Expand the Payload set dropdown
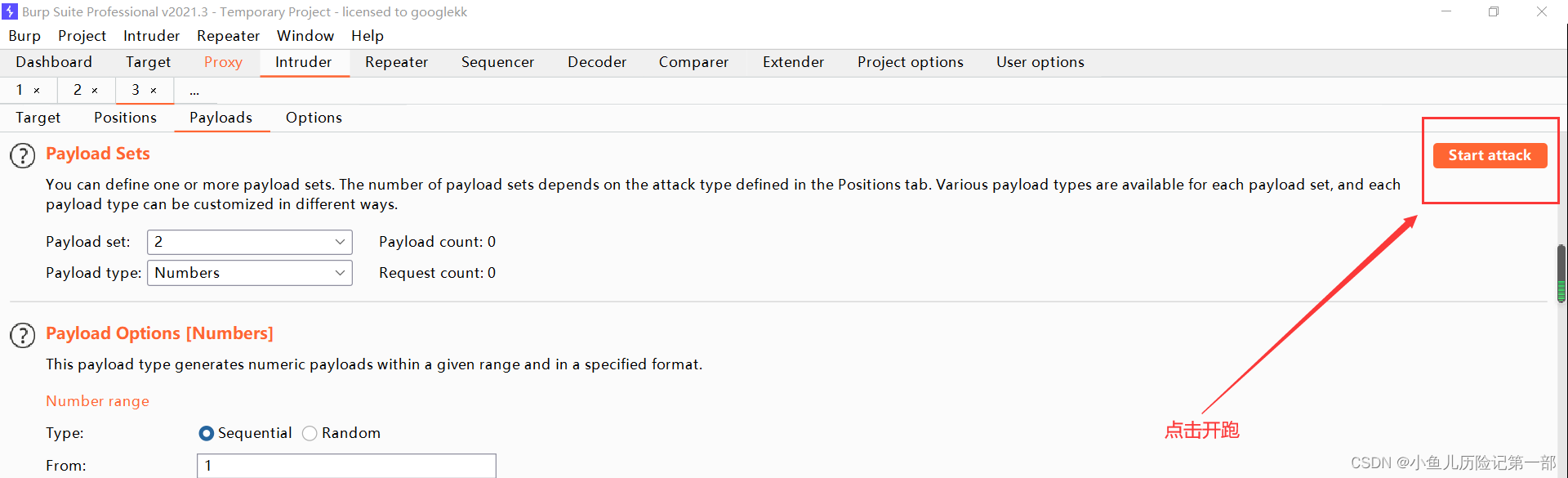Screen dimensions: 1568x478 tap(250, 242)
